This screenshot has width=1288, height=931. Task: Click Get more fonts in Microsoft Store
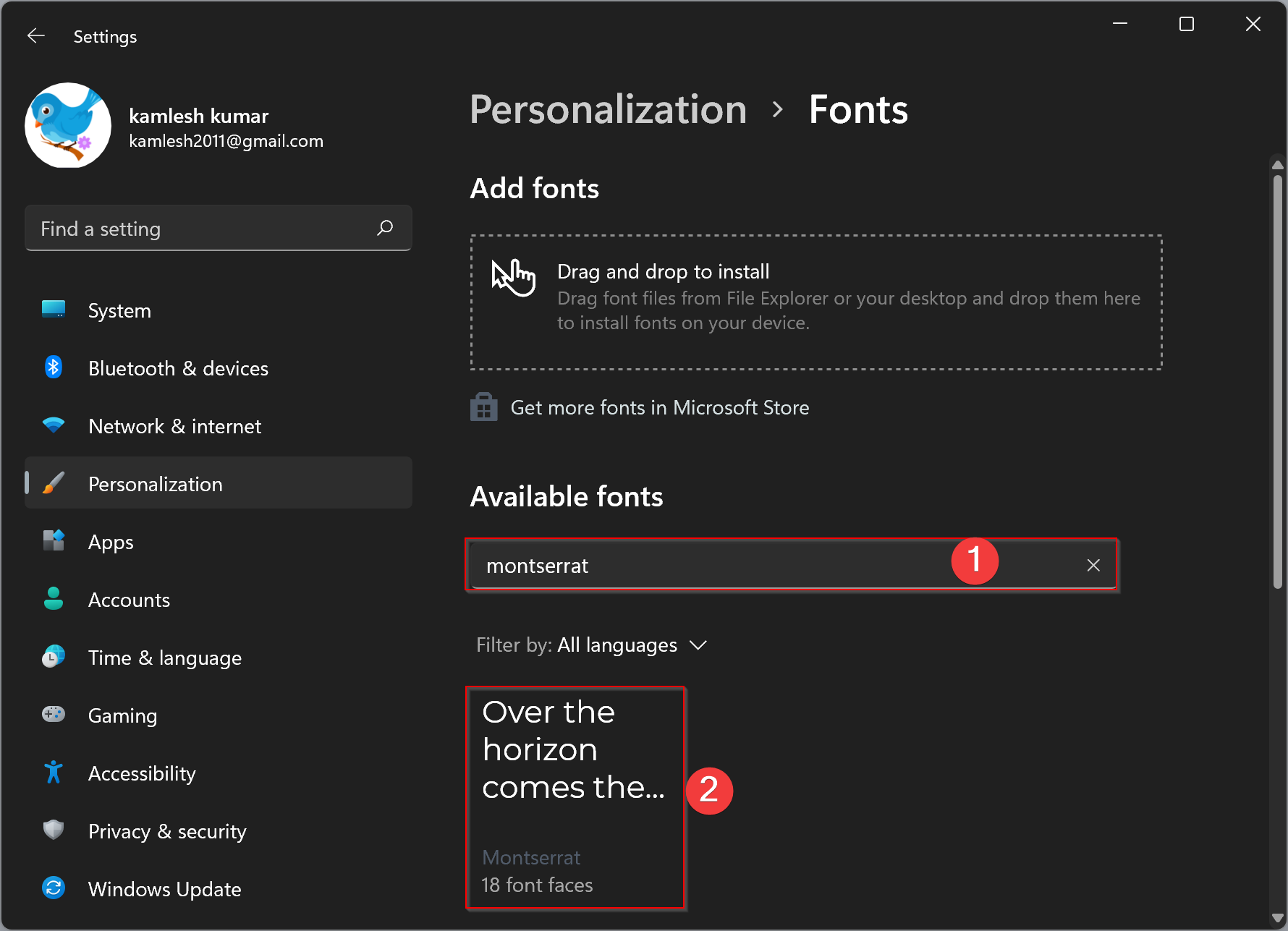tap(659, 407)
